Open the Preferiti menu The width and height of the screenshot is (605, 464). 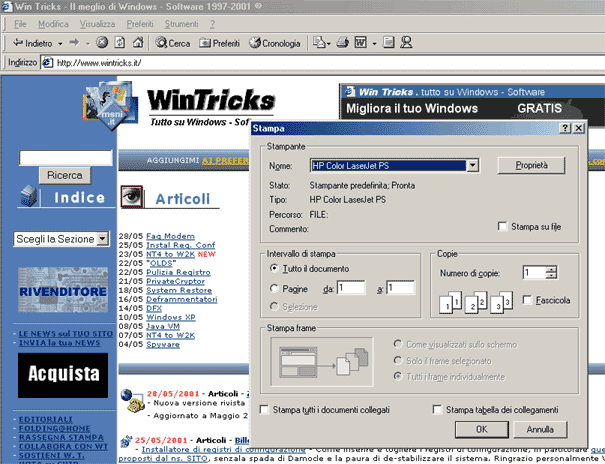pyautogui.click(x=140, y=24)
